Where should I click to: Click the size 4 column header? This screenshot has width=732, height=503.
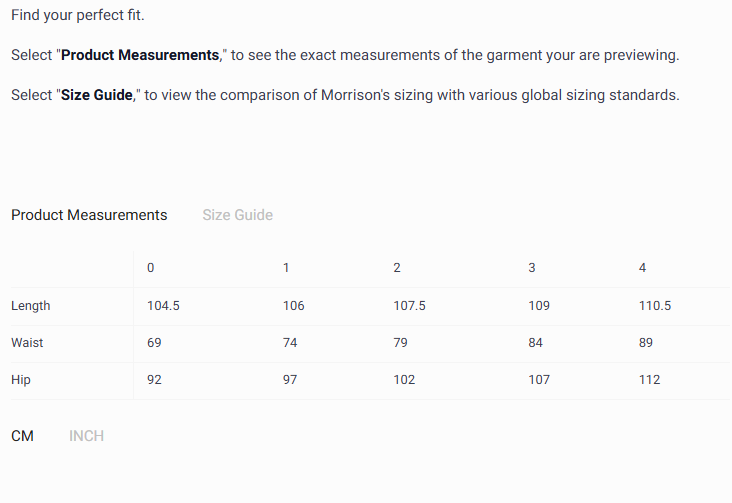(x=642, y=268)
